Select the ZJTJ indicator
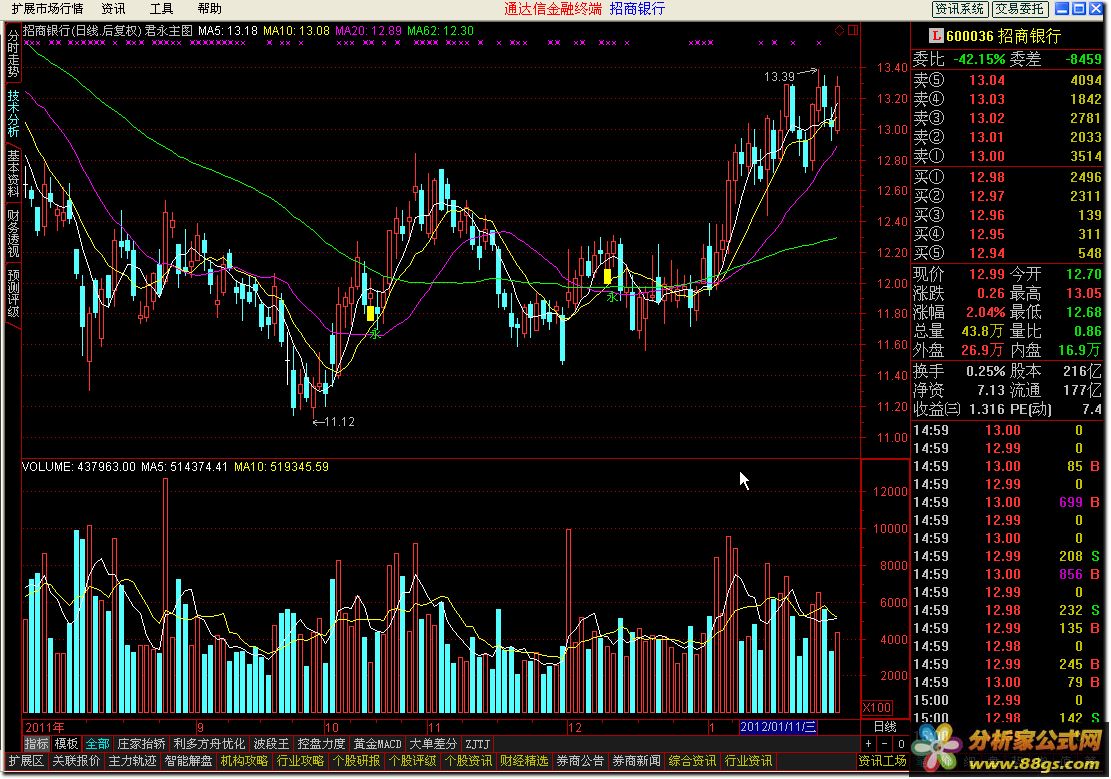This screenshot has height=779, width=1111. [x=478, y=744]
